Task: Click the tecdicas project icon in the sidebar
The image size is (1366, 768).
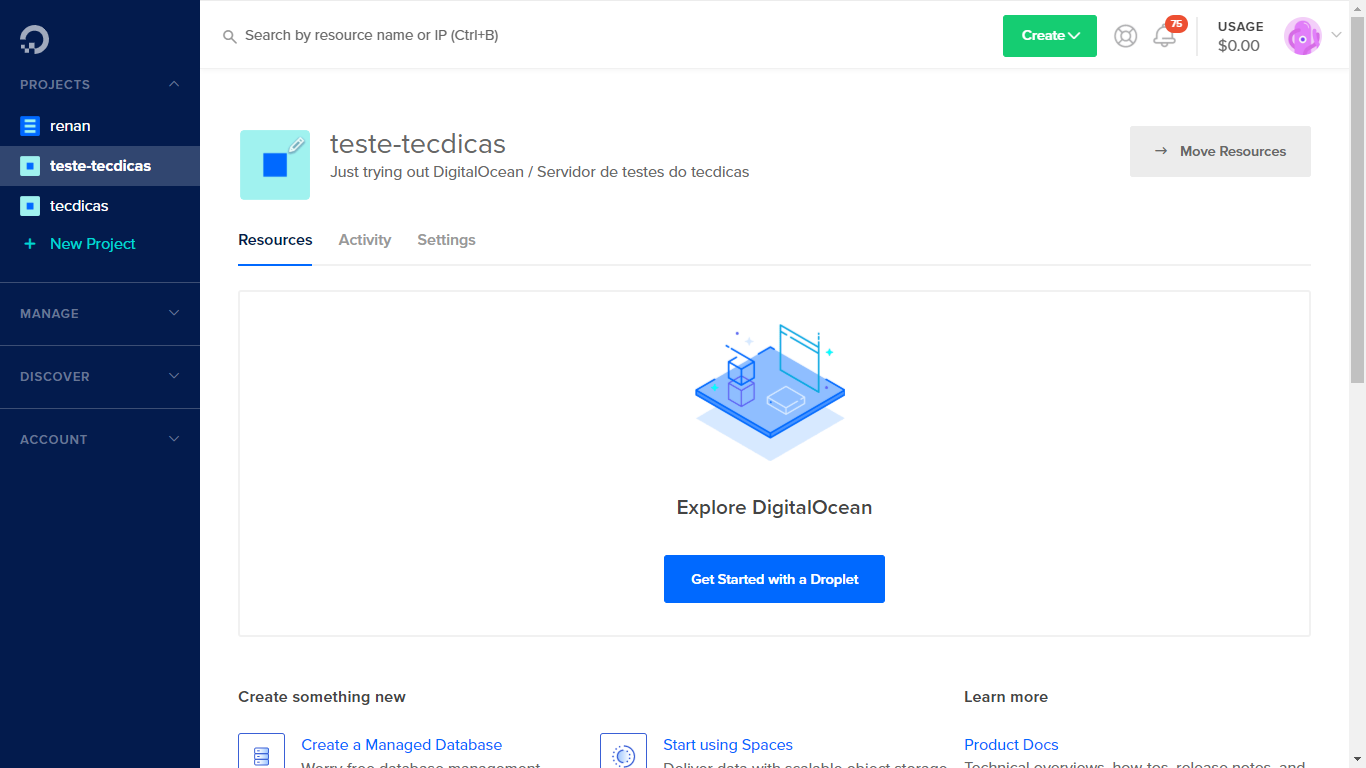Action: tap(30, 206)
